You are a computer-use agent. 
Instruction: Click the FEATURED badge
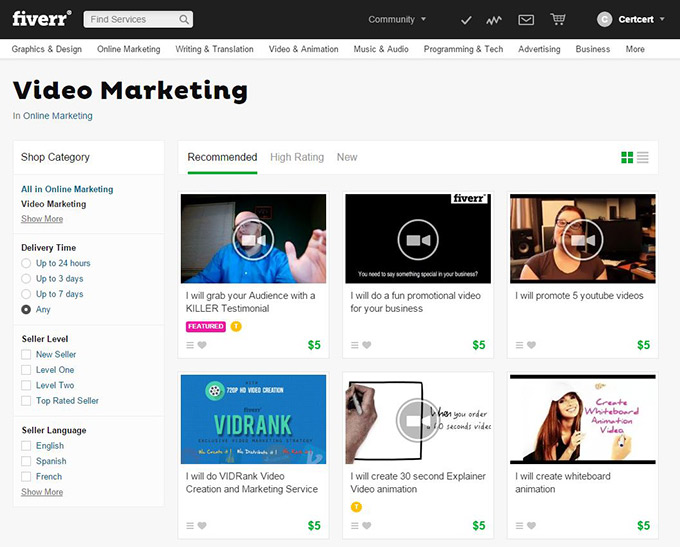click(206, 326)
